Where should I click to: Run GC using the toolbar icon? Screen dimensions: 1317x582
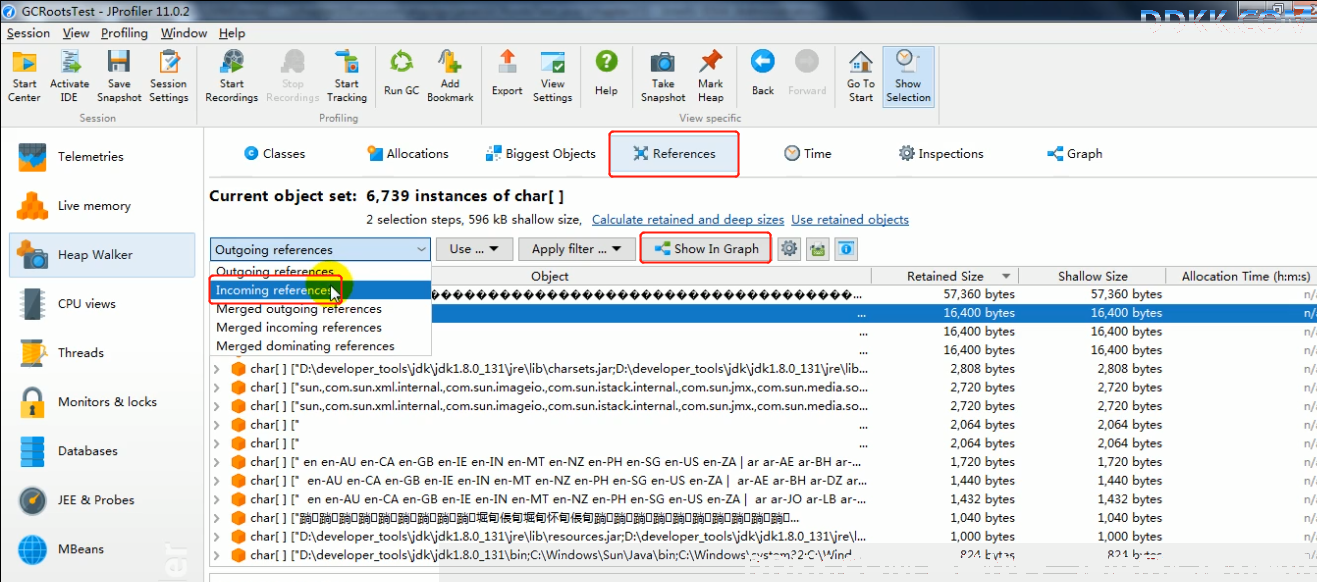[402, 76]
